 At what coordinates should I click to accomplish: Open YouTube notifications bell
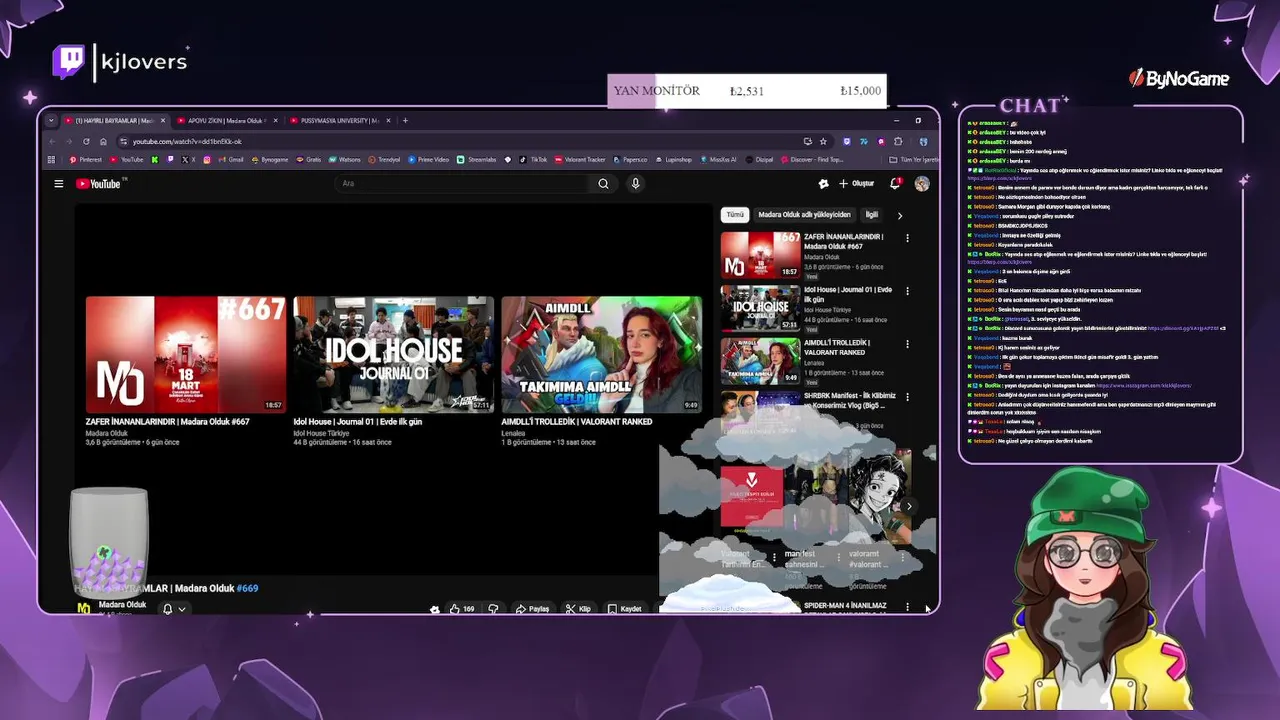pos(896,184)
